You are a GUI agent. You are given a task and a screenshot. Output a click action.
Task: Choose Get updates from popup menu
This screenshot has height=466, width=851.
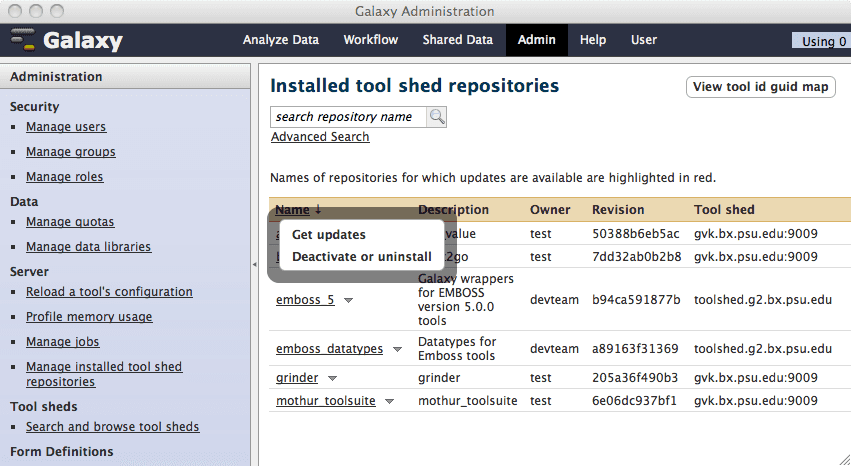tap(328, 235)
